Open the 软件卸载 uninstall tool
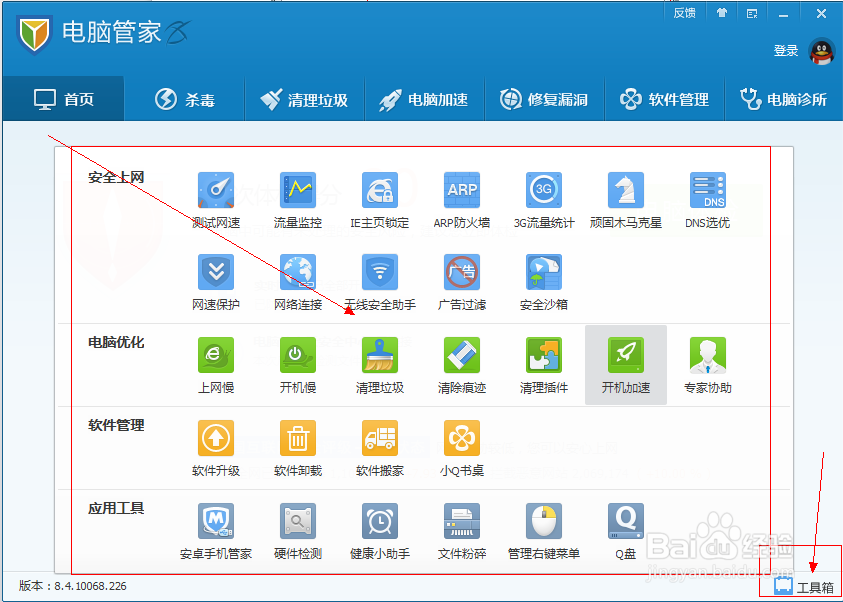Viewport: 843px width, 602px height. (298, 449)
